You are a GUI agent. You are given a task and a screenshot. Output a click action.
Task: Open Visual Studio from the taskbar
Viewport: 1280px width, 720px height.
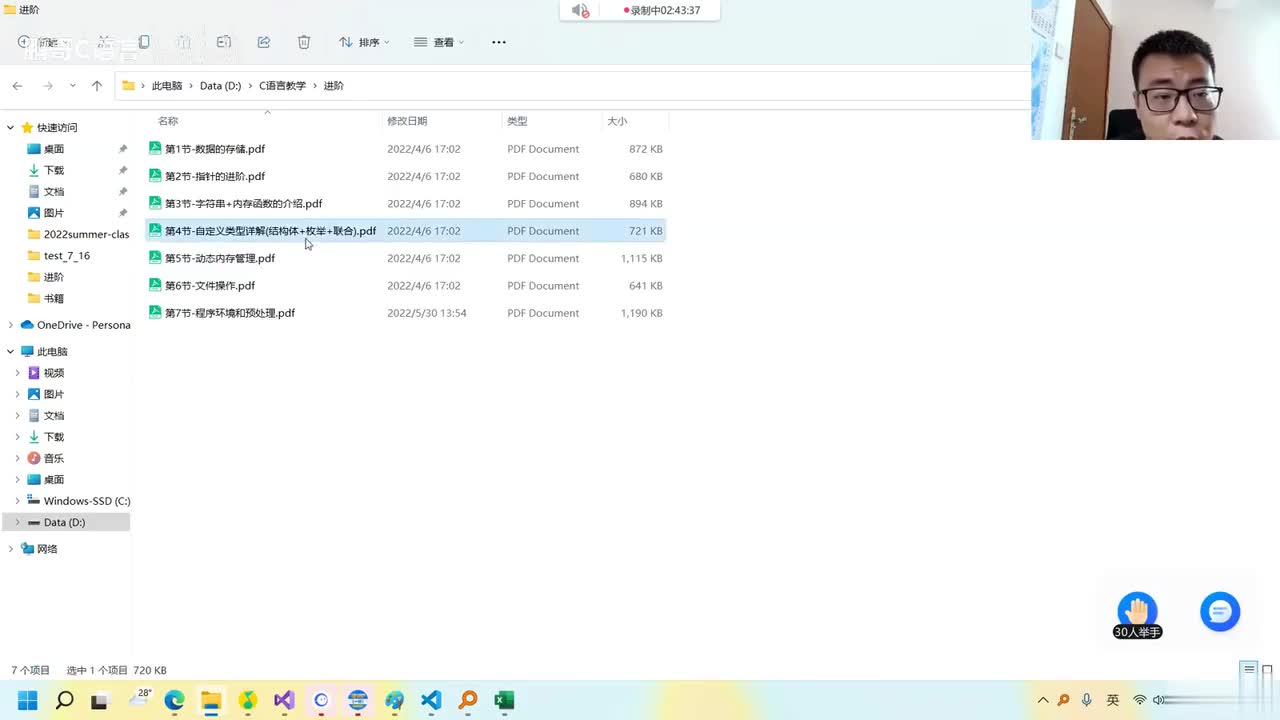(x=284, y=700)
